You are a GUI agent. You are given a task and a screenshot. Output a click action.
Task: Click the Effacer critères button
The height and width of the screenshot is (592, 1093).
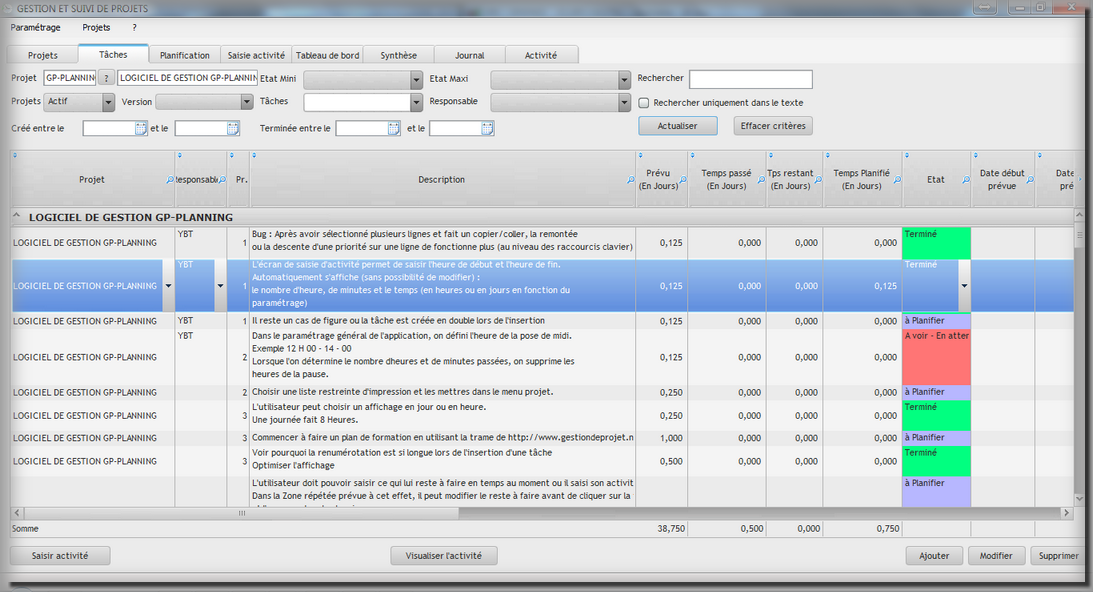pos(773,126)
